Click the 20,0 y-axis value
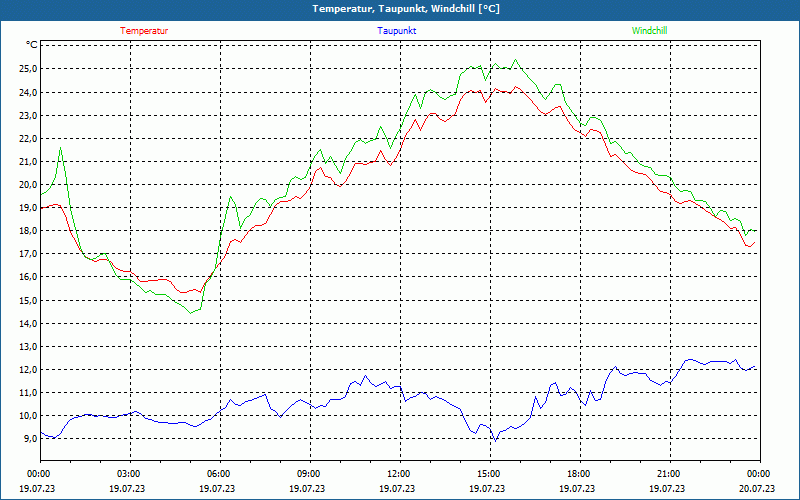 [x=29, y=184]
